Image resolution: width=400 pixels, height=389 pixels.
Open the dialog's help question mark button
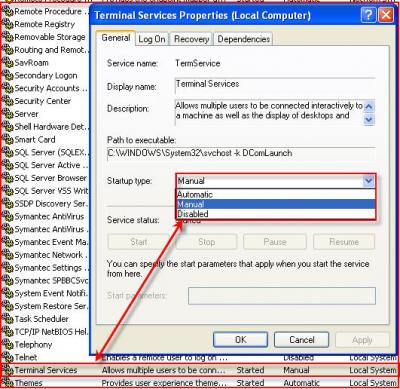368,15
